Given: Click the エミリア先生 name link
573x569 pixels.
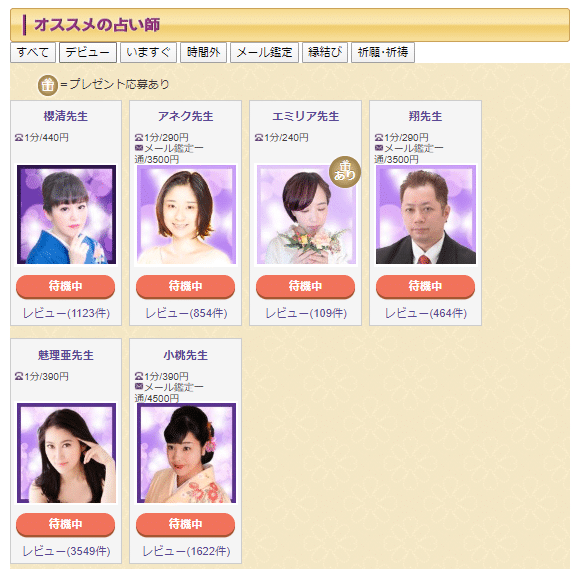Looking at the screenshot, I should tap(306, 116).
